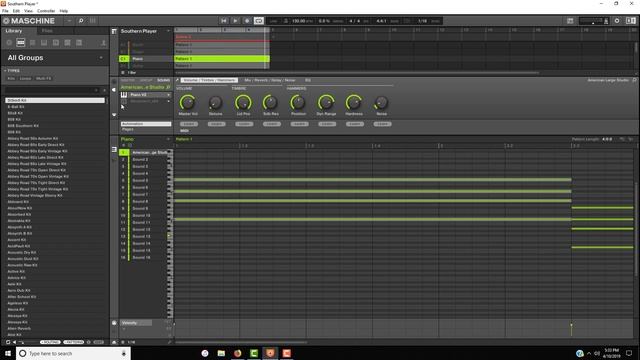Select 'Acoustic Dry Kit' in the list
Viewport: 640px width, 360px height.
click(x=22, y=252)
